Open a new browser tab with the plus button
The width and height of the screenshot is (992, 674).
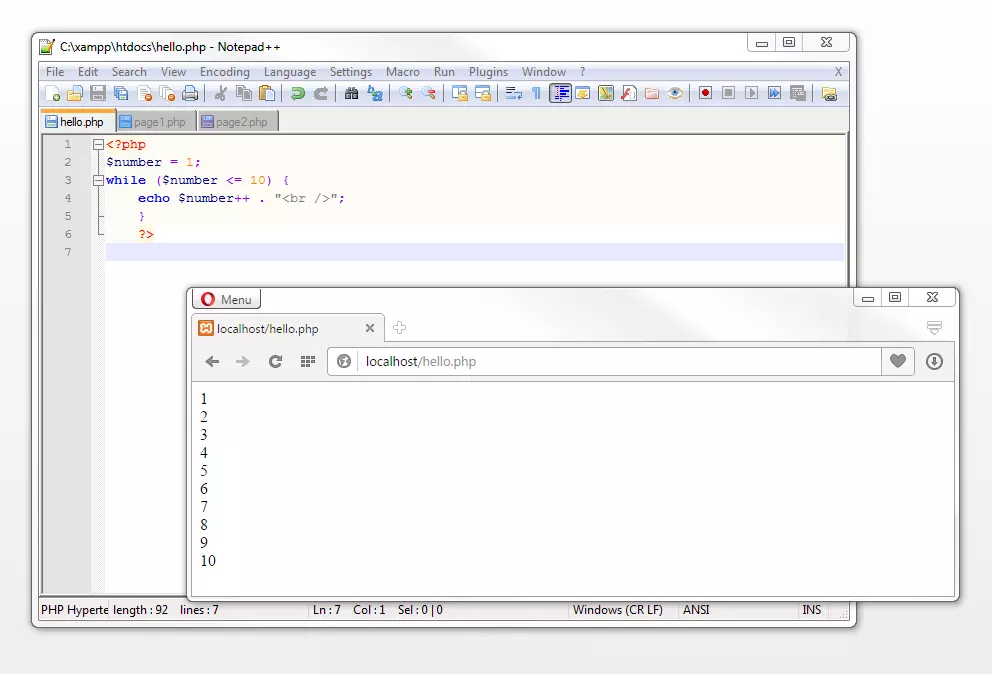(x=400, y=327)
